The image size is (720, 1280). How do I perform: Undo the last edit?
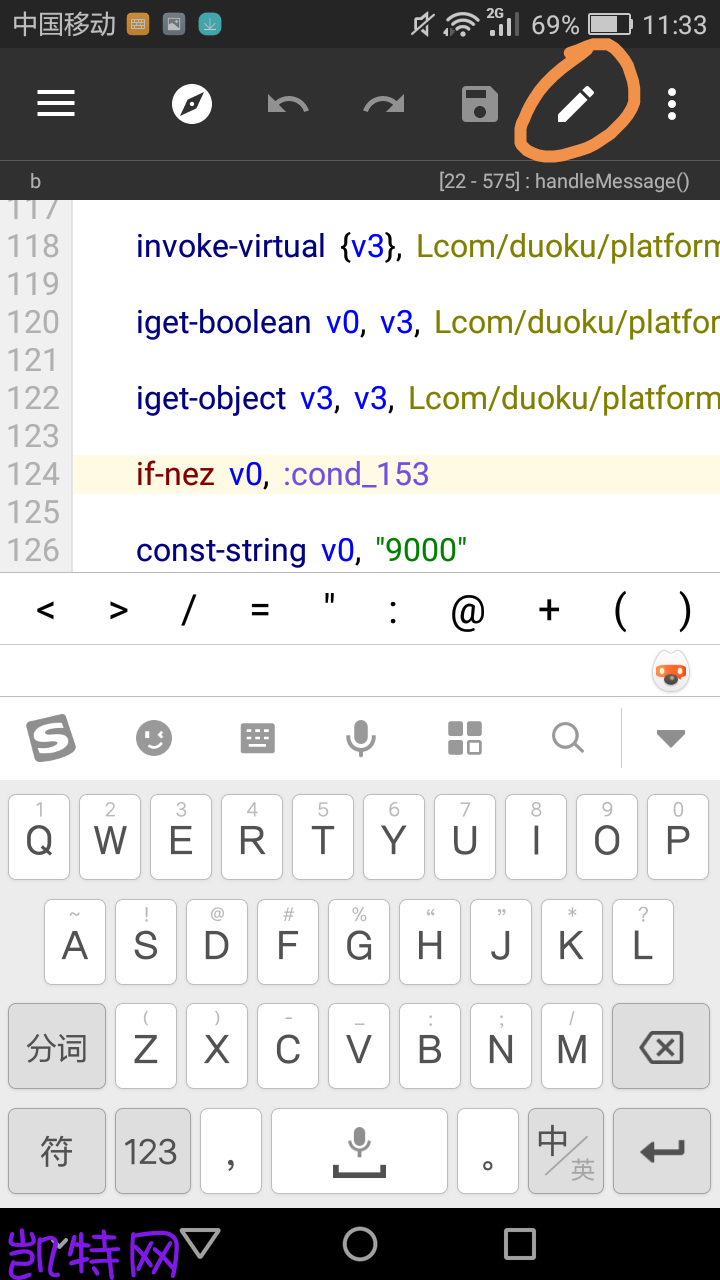coord(288,104)
